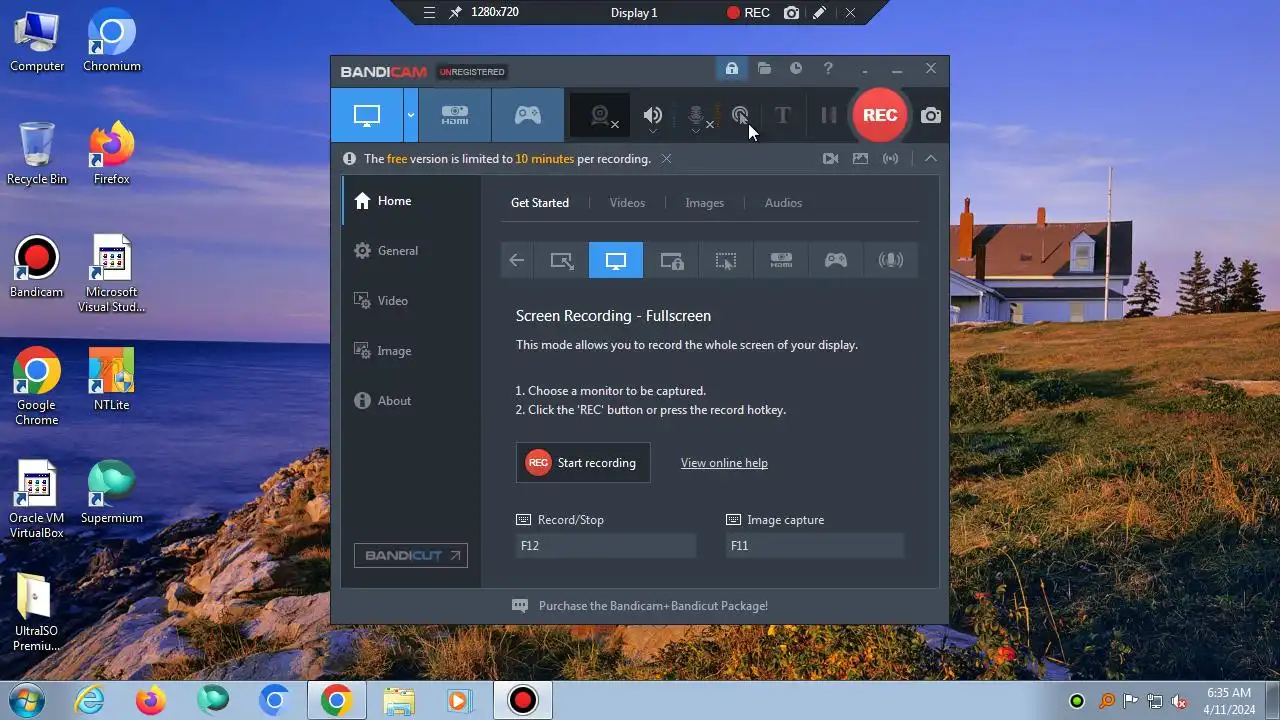
Task: Select HDMI device recording mode in top toolbar
Action: [x=455, y=115]
